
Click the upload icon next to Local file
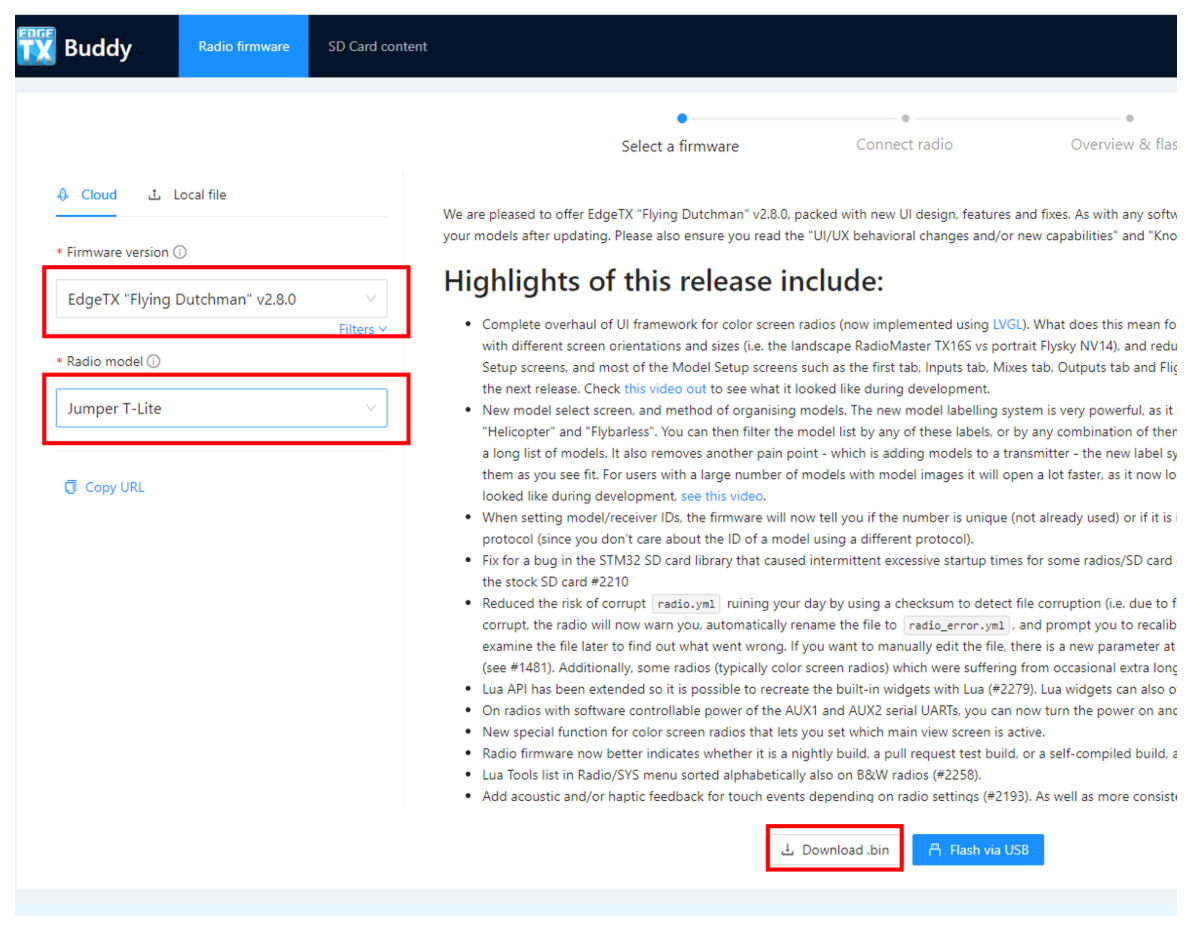tap(154, 195)
